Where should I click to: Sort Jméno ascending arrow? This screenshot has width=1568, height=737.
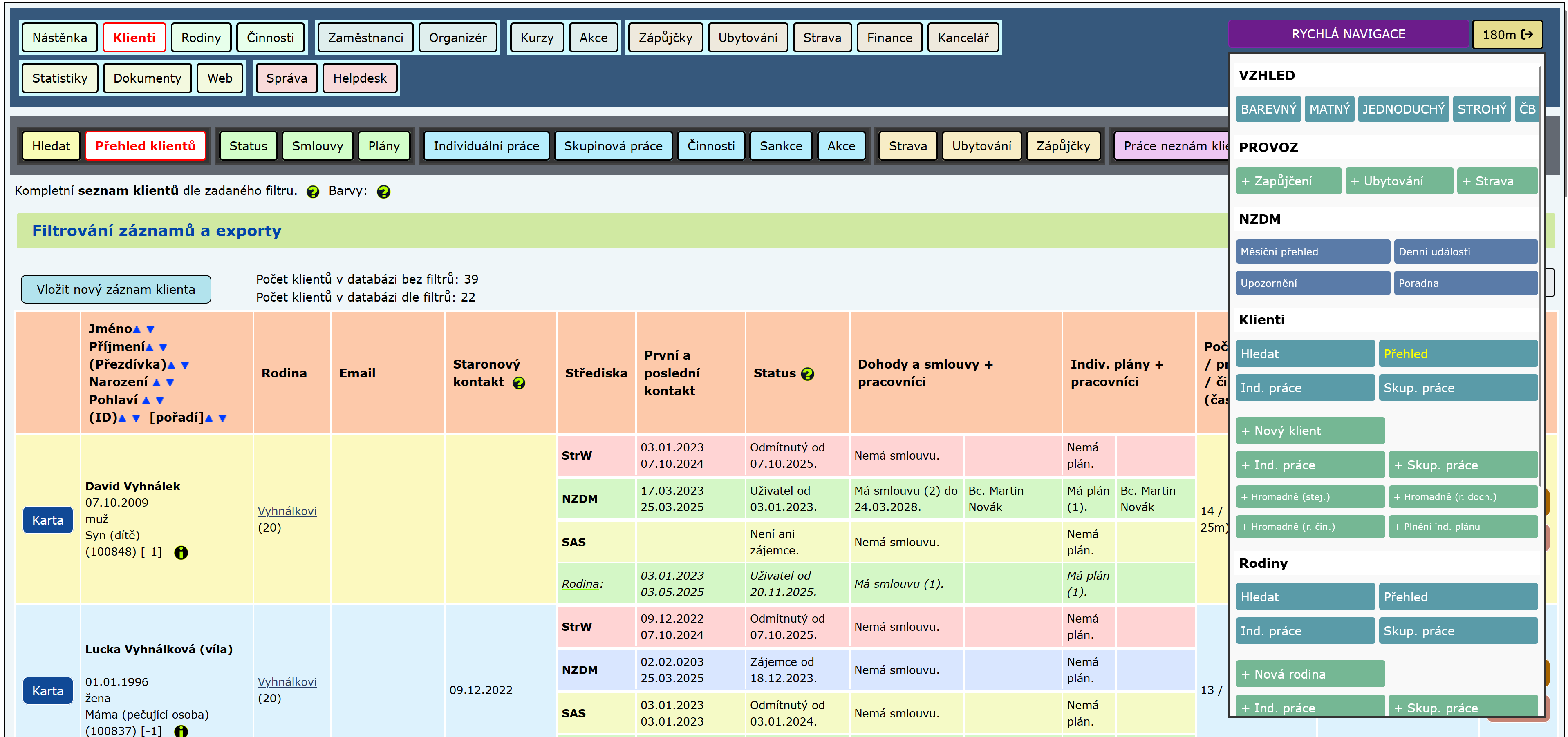click(137, 330)
